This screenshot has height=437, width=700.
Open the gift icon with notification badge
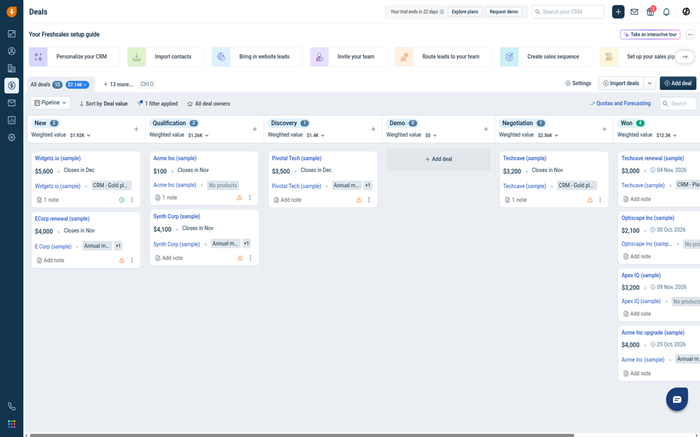tap(650, 11)
